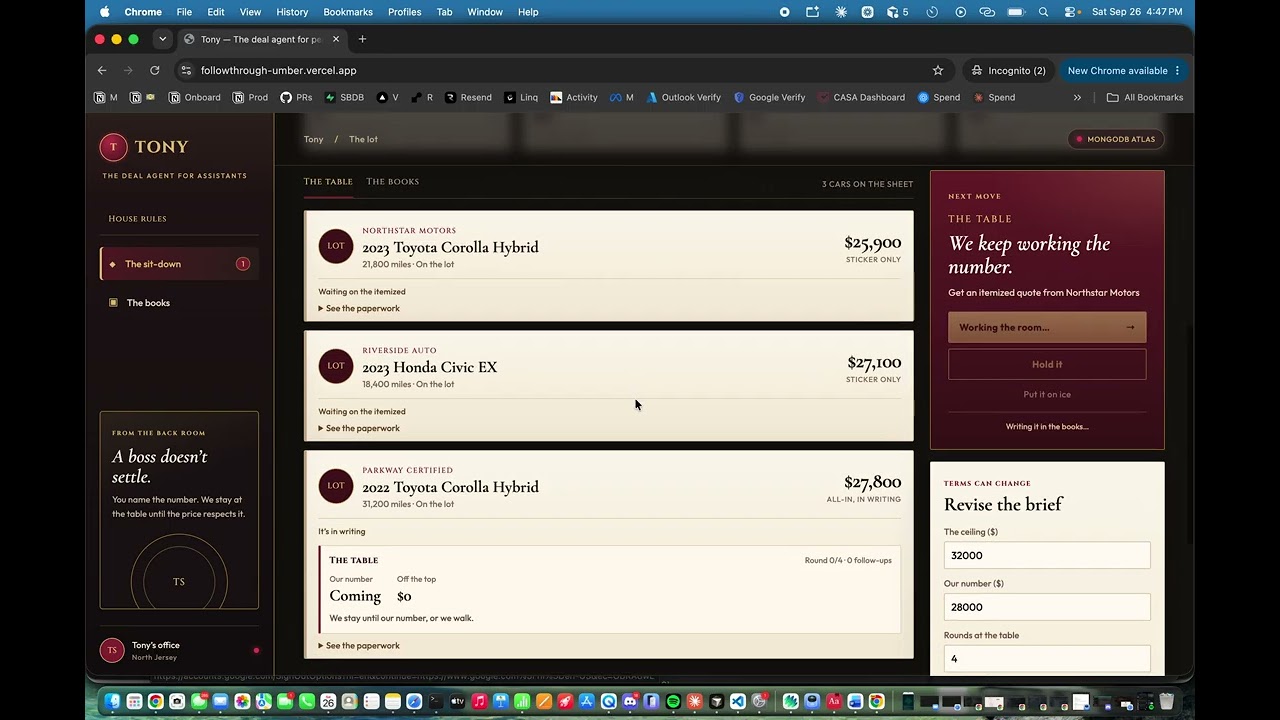Open a new browser tab with plus icon
1280x720 pixels.
point(362,39)
